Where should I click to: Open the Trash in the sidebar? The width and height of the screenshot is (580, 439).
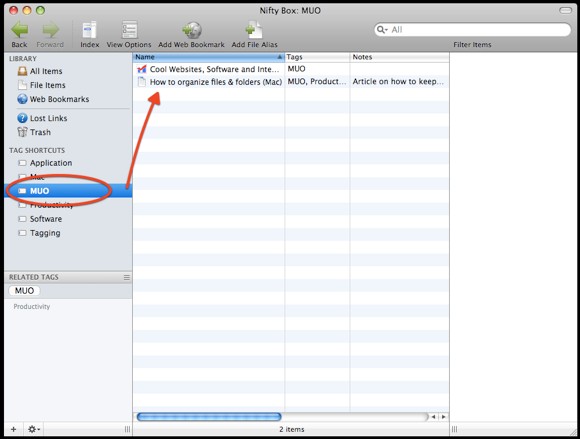point(40,132)
